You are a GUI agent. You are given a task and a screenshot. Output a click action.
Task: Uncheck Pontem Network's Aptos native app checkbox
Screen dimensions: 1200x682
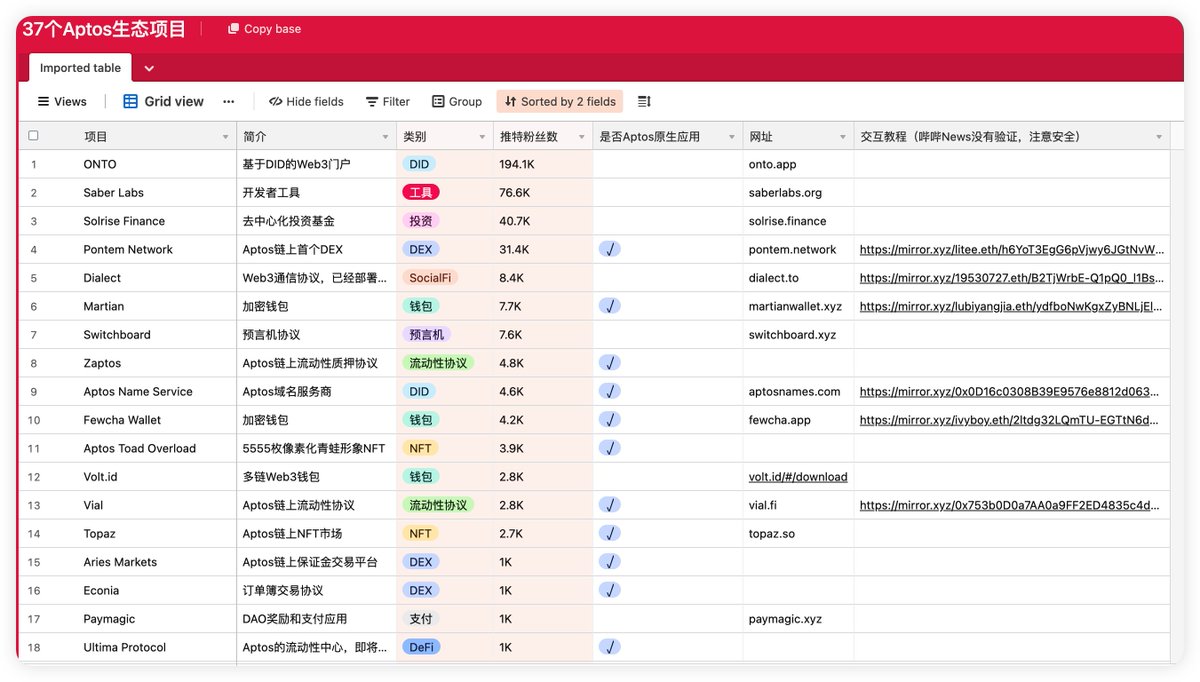tap(610, 249)
